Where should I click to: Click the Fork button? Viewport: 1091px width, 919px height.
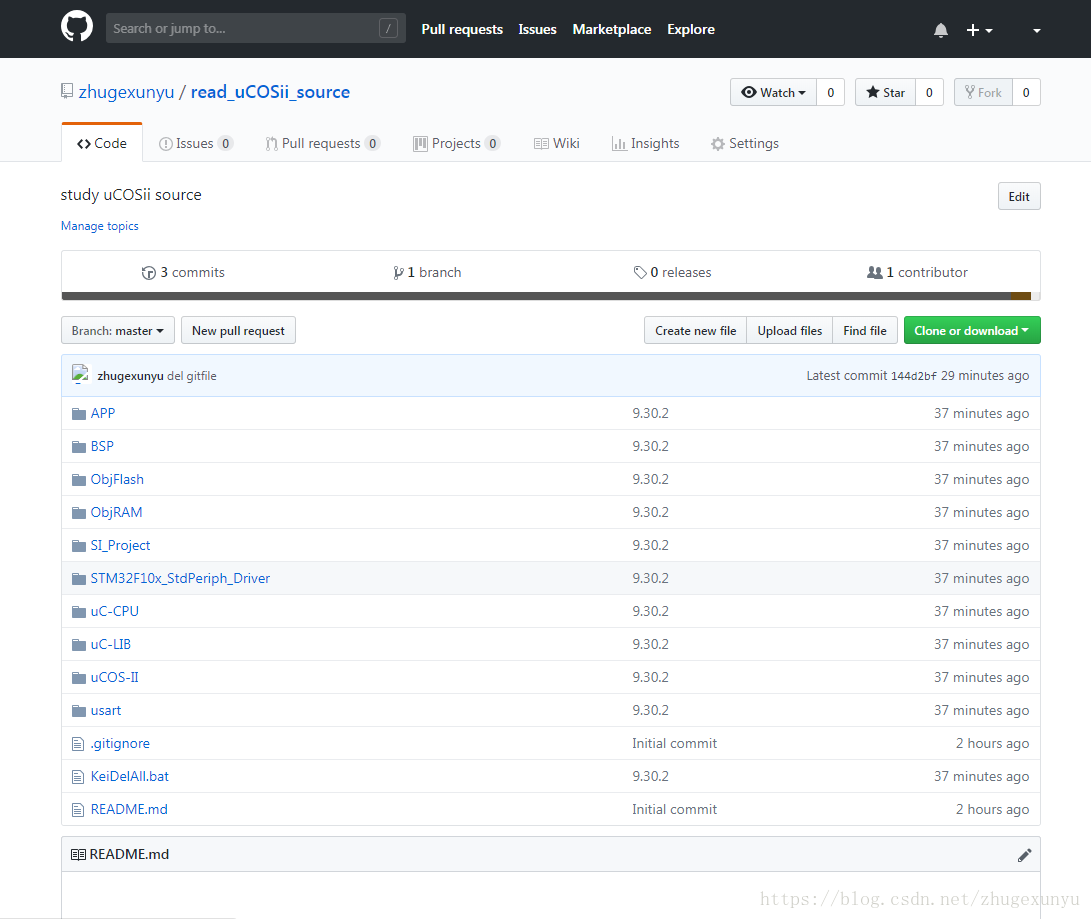982,93
